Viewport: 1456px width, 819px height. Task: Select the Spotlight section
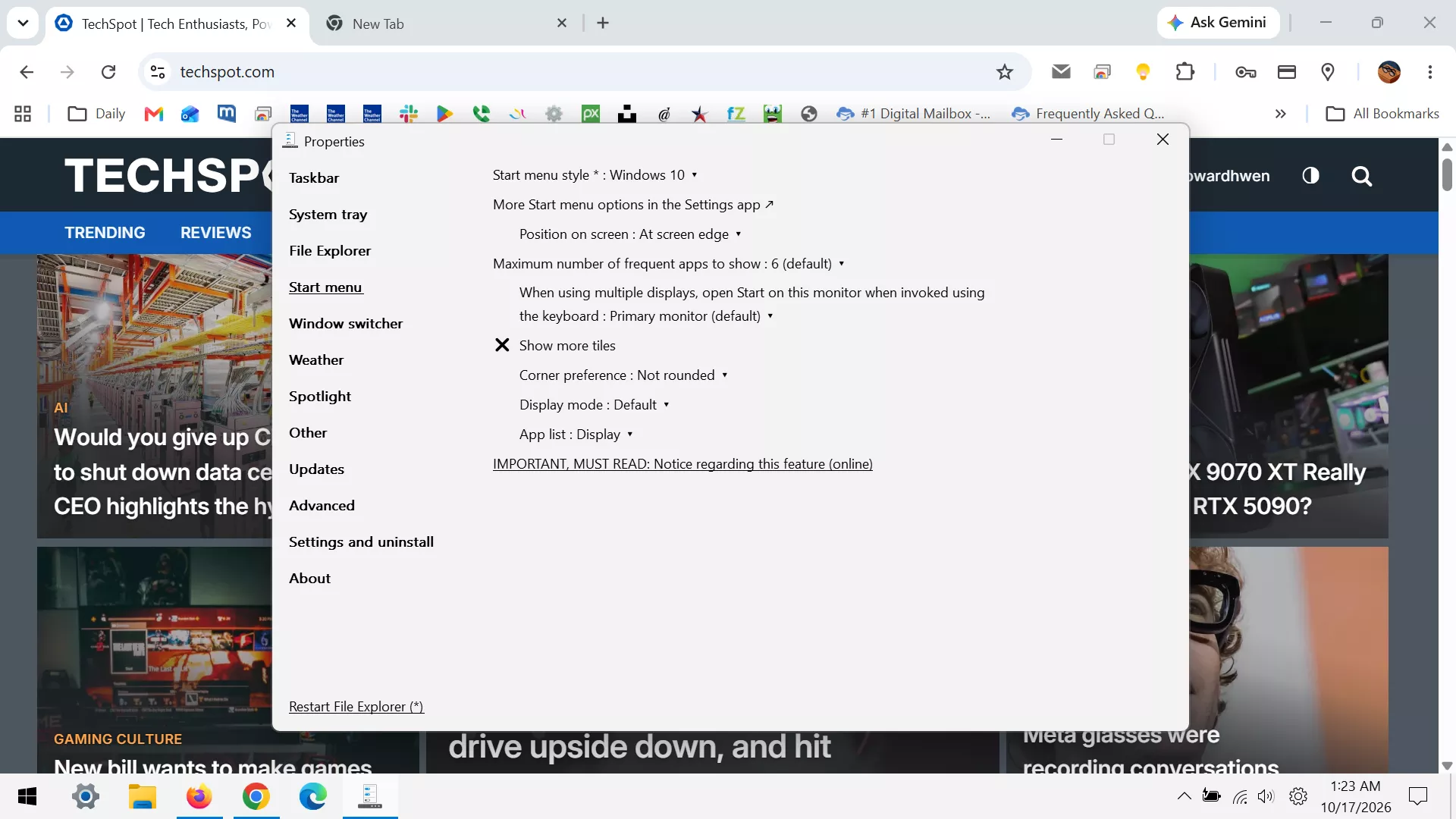[320, 397]
